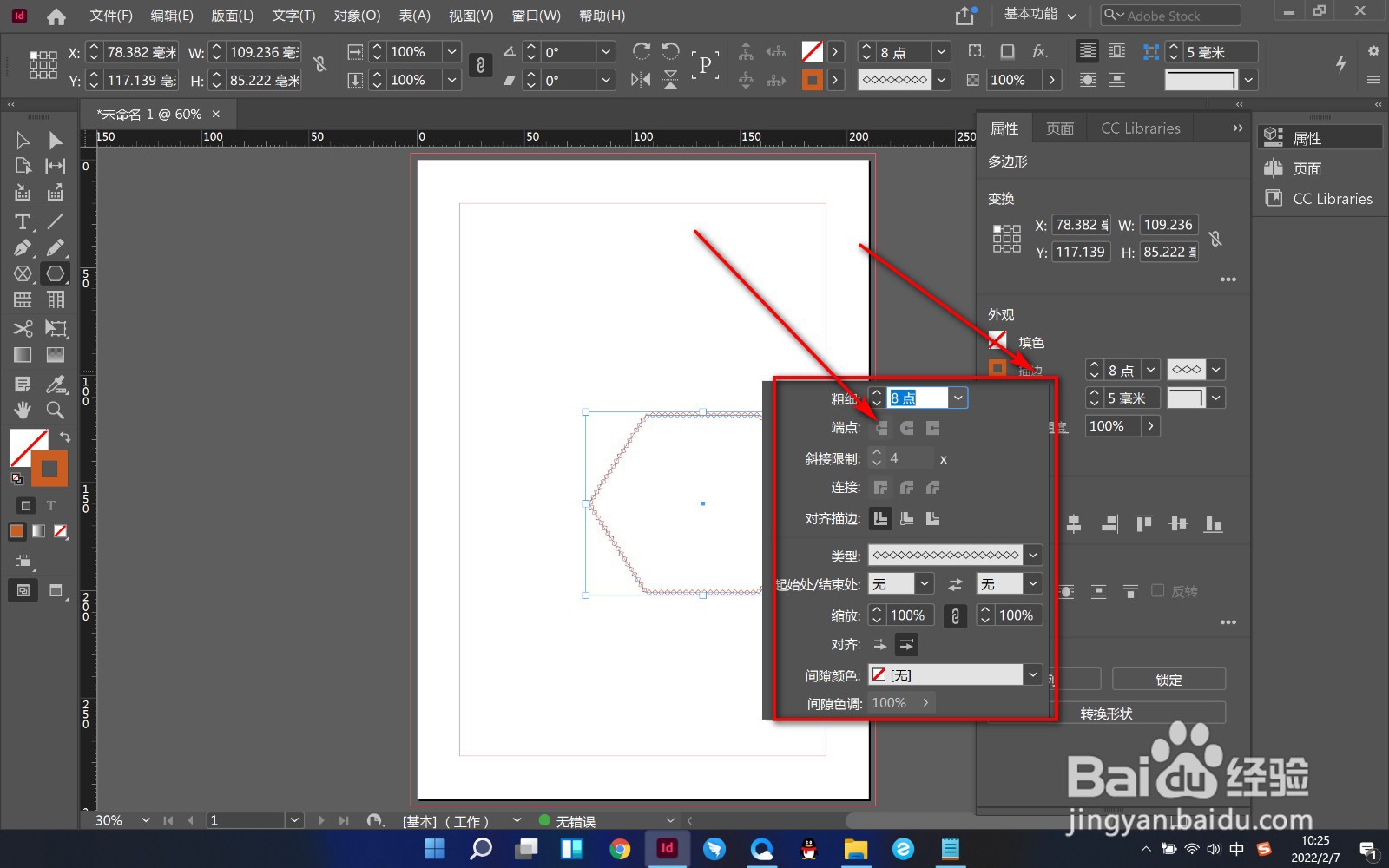The height and width of the screenshot is (868, 1389).
Task: Choose the miter join option for 连接
Action: [x=881, y=488]
